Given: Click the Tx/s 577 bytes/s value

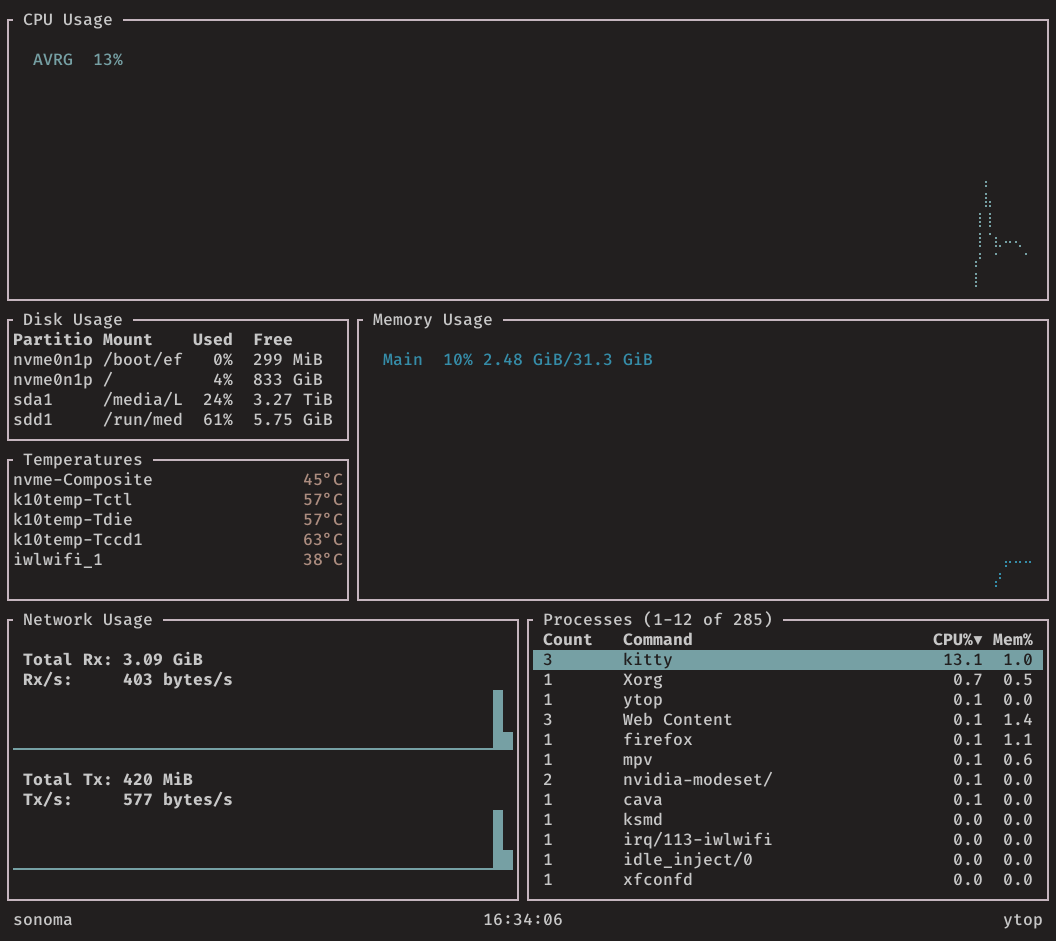Looking at the screenshot, I should click(x=127, y=800).
